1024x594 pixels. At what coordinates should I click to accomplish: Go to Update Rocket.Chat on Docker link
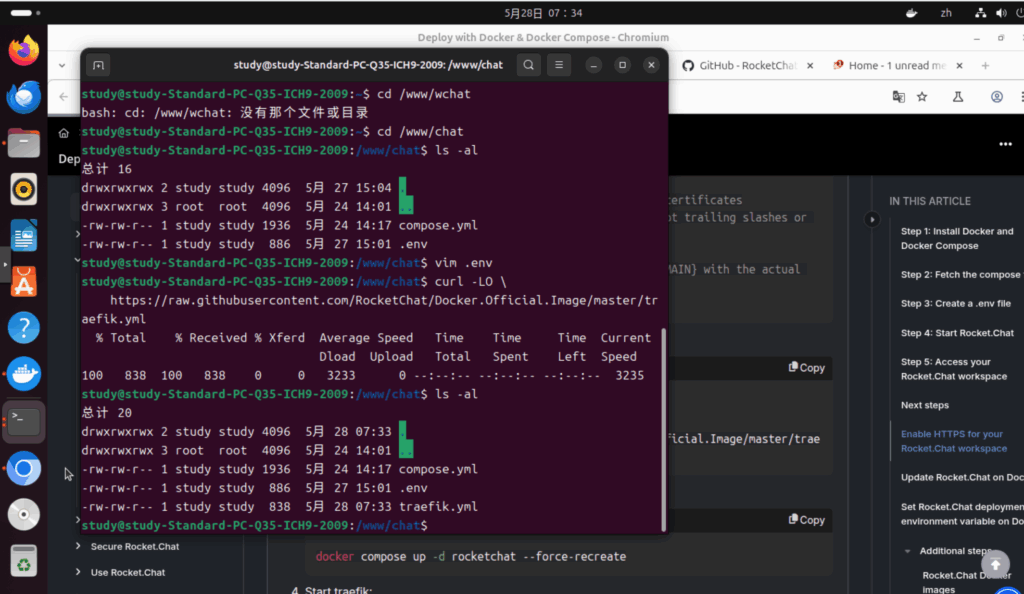pos(962,477)
